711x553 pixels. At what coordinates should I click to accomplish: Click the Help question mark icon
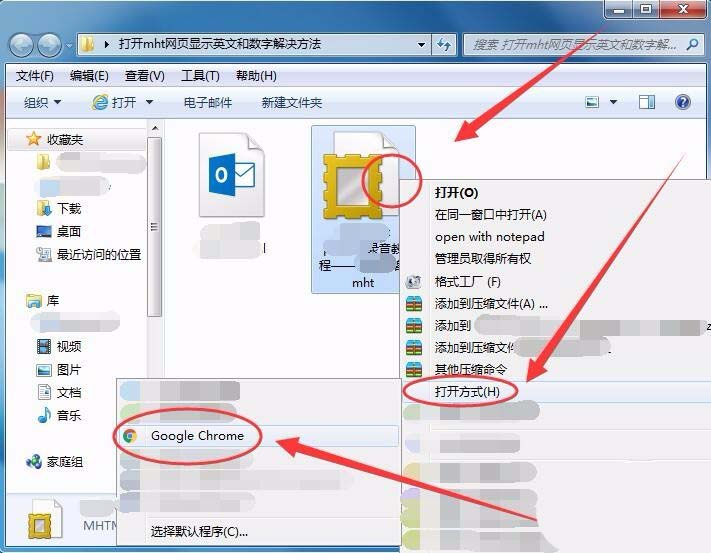tap(683, 102)
